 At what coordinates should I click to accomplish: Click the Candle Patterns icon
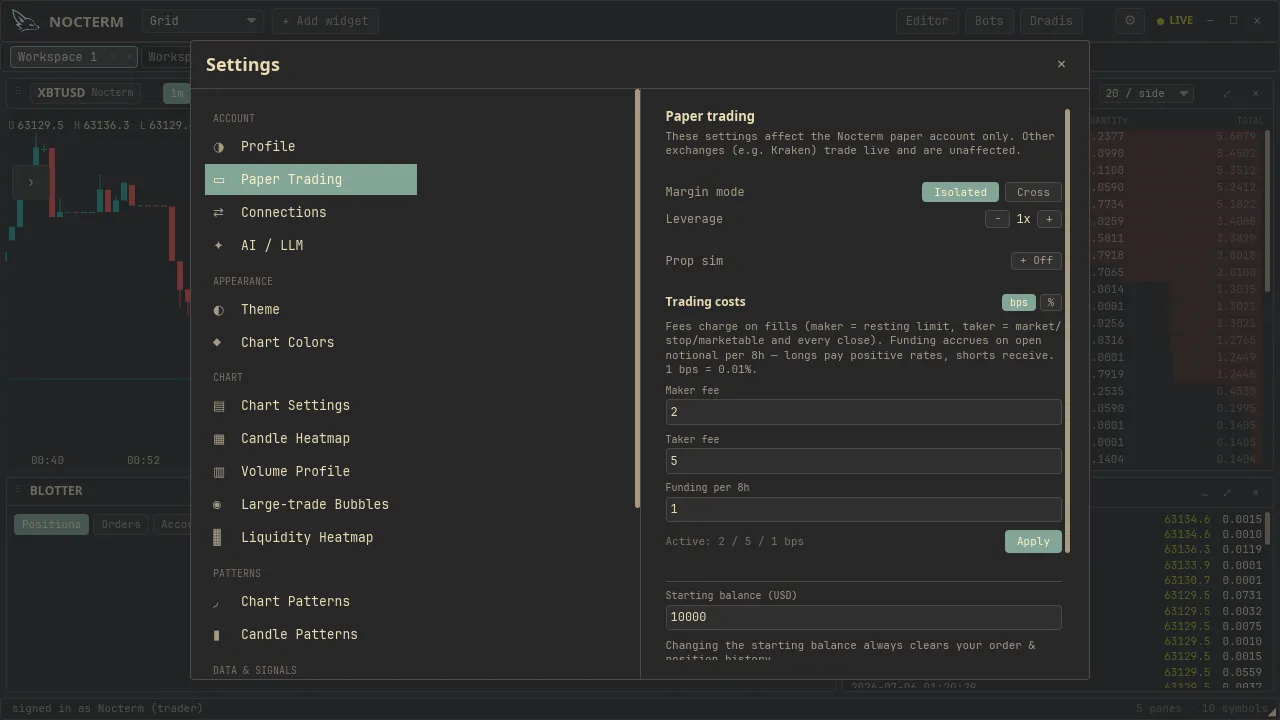click(217, 635)
